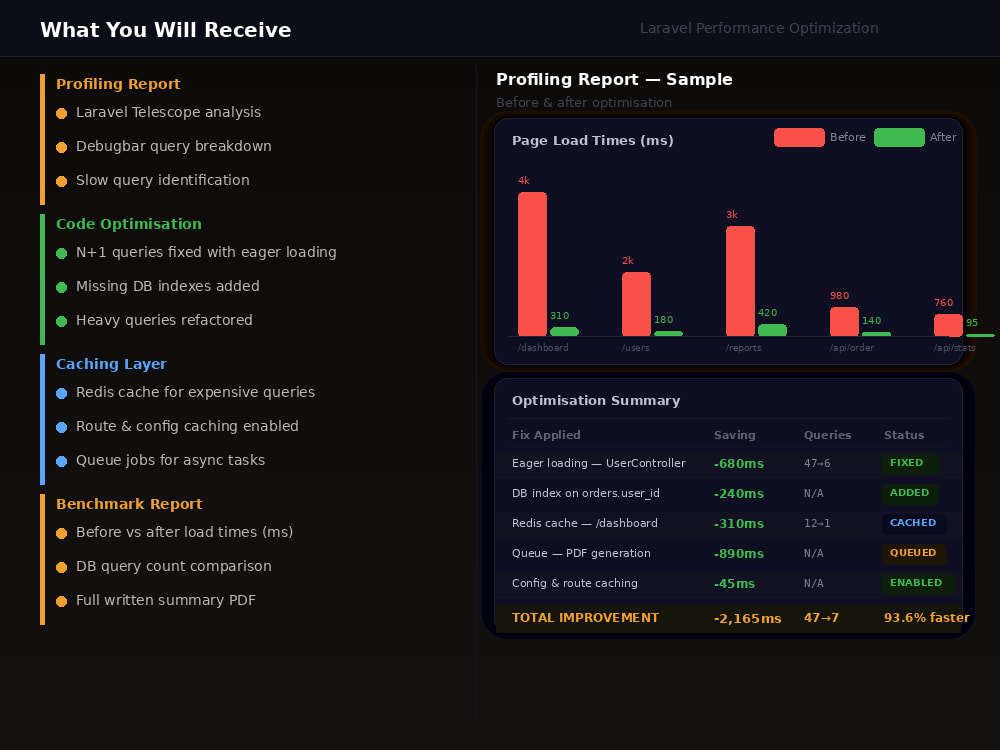Click the Caching Layer section heading

coord(111,364)
